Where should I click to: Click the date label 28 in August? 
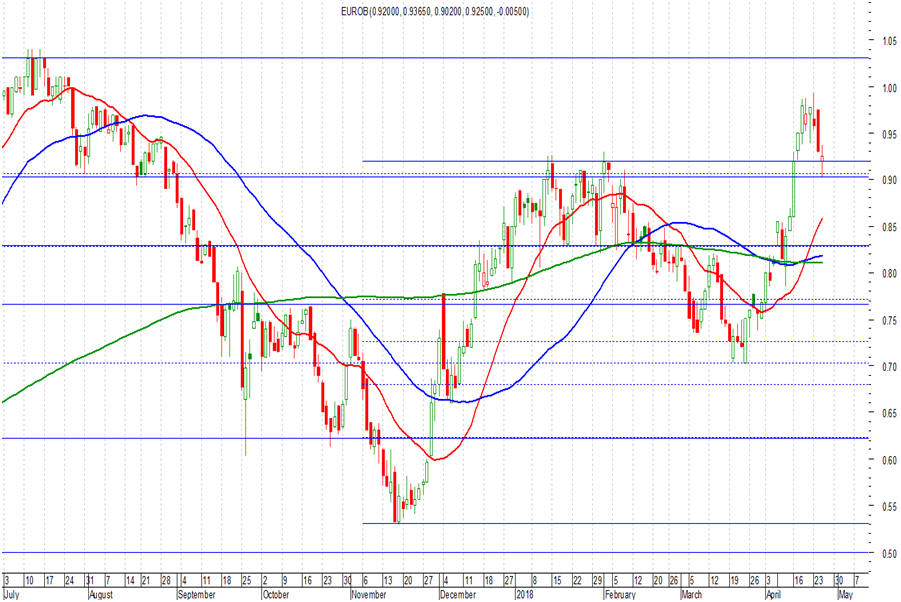click(x=166, y=581)
